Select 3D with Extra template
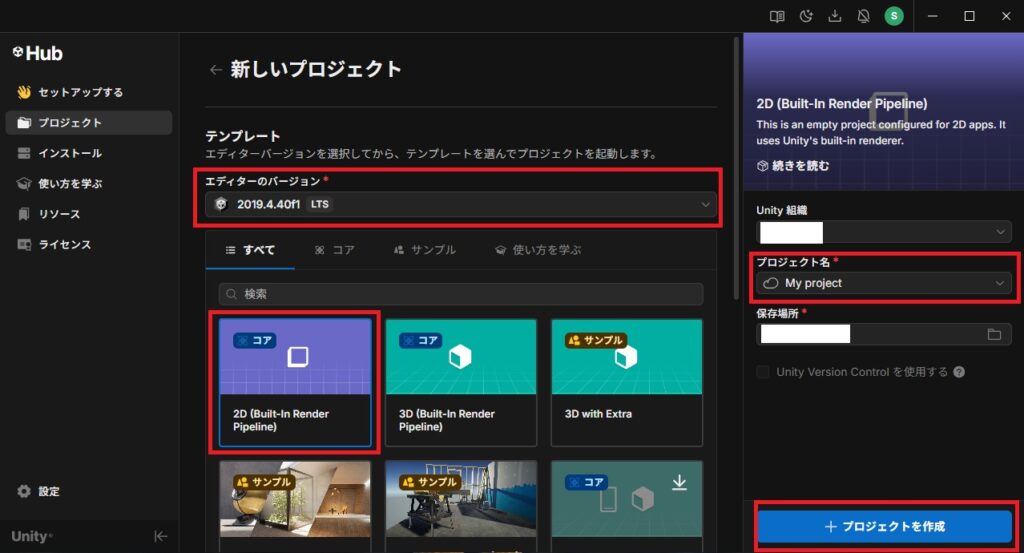The height and width of the screenshot is (553, 1024). click(x=627, y=383)
